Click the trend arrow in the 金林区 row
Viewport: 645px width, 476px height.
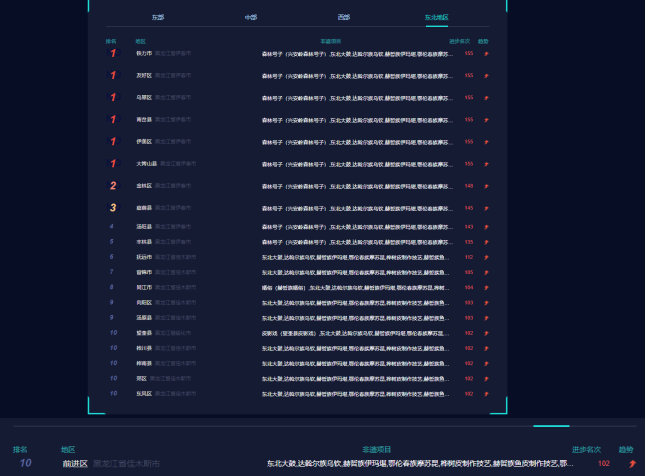[x=486, y=185]
